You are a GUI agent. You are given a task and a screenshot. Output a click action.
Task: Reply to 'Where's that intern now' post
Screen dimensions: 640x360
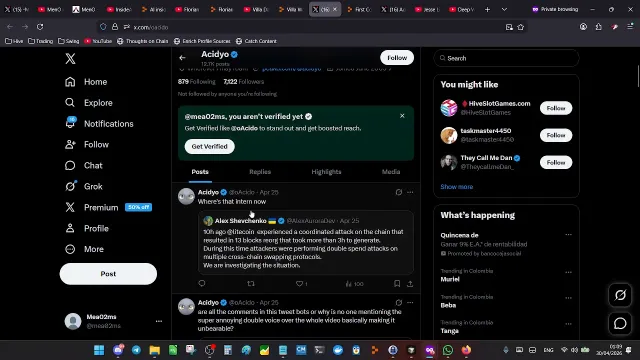202,283
